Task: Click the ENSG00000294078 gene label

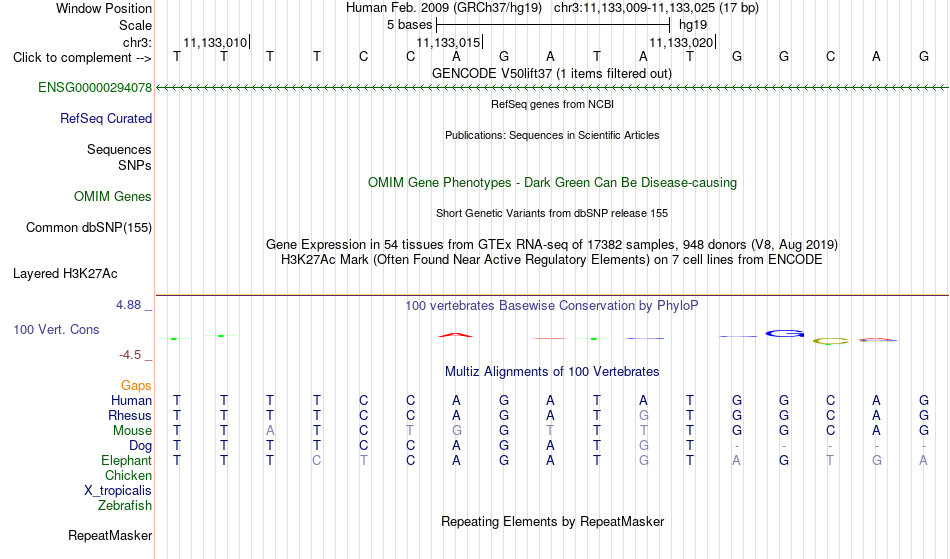Action: (x=95, y=88)
